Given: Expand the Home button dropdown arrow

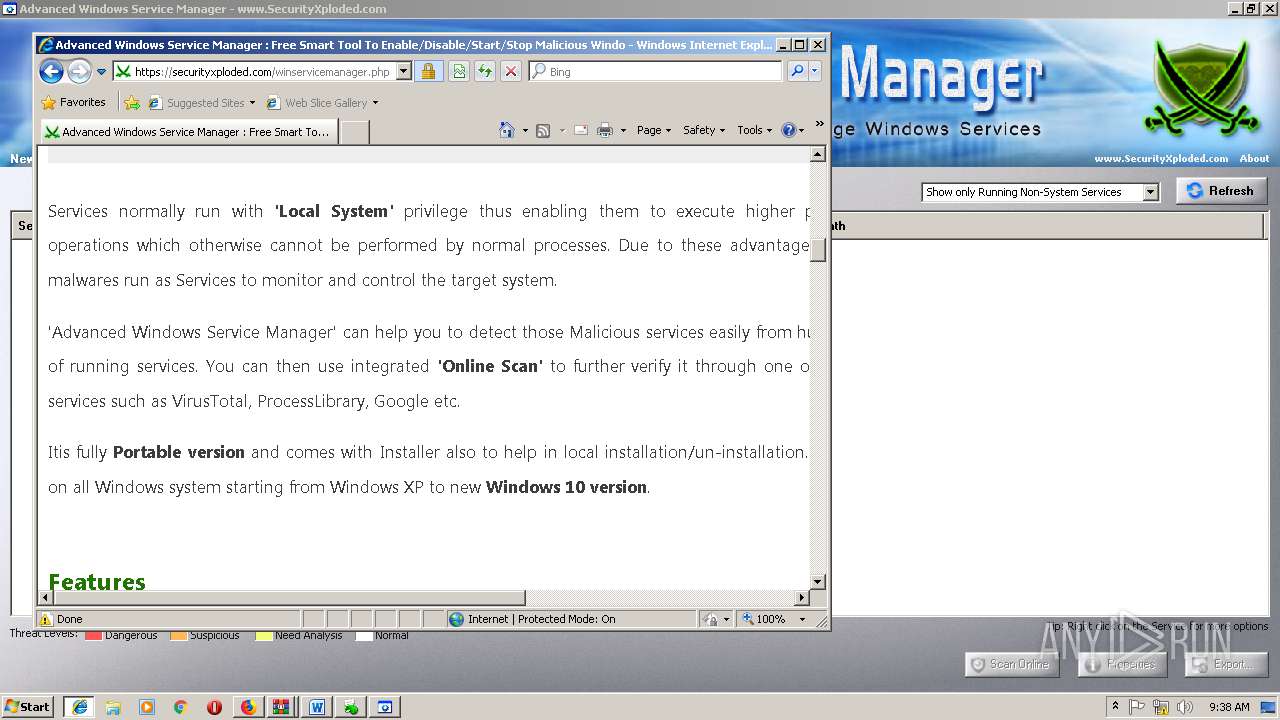Looking at the screenshot, I should (525, 130).
